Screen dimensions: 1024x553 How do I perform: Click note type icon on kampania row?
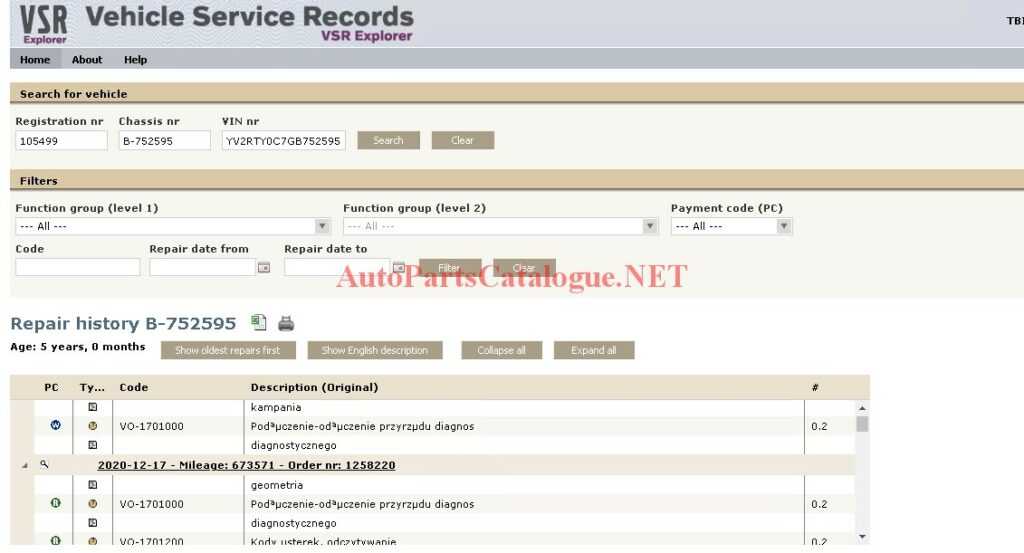click(x=93, y=407)
